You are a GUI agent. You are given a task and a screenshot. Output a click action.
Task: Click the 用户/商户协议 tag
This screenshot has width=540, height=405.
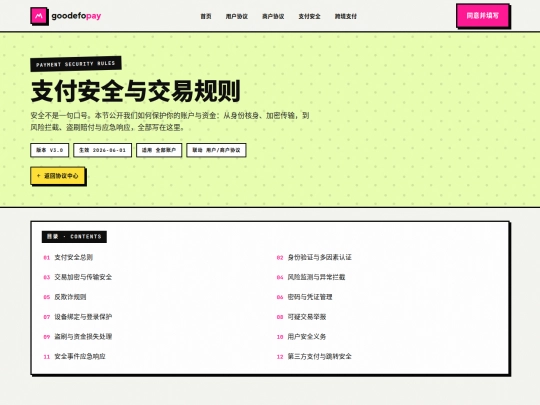(216, 150)
